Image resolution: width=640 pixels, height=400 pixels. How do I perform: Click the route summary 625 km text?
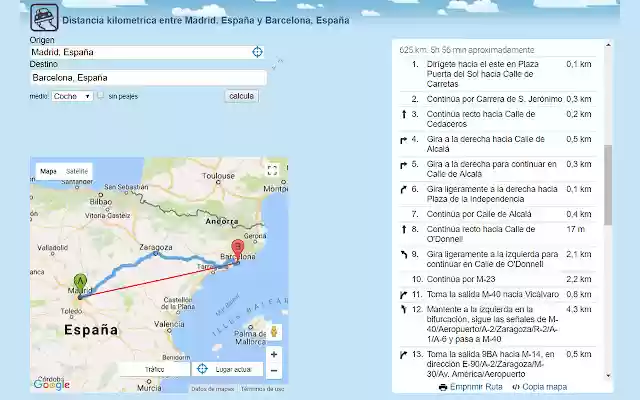tap(467, 50)
